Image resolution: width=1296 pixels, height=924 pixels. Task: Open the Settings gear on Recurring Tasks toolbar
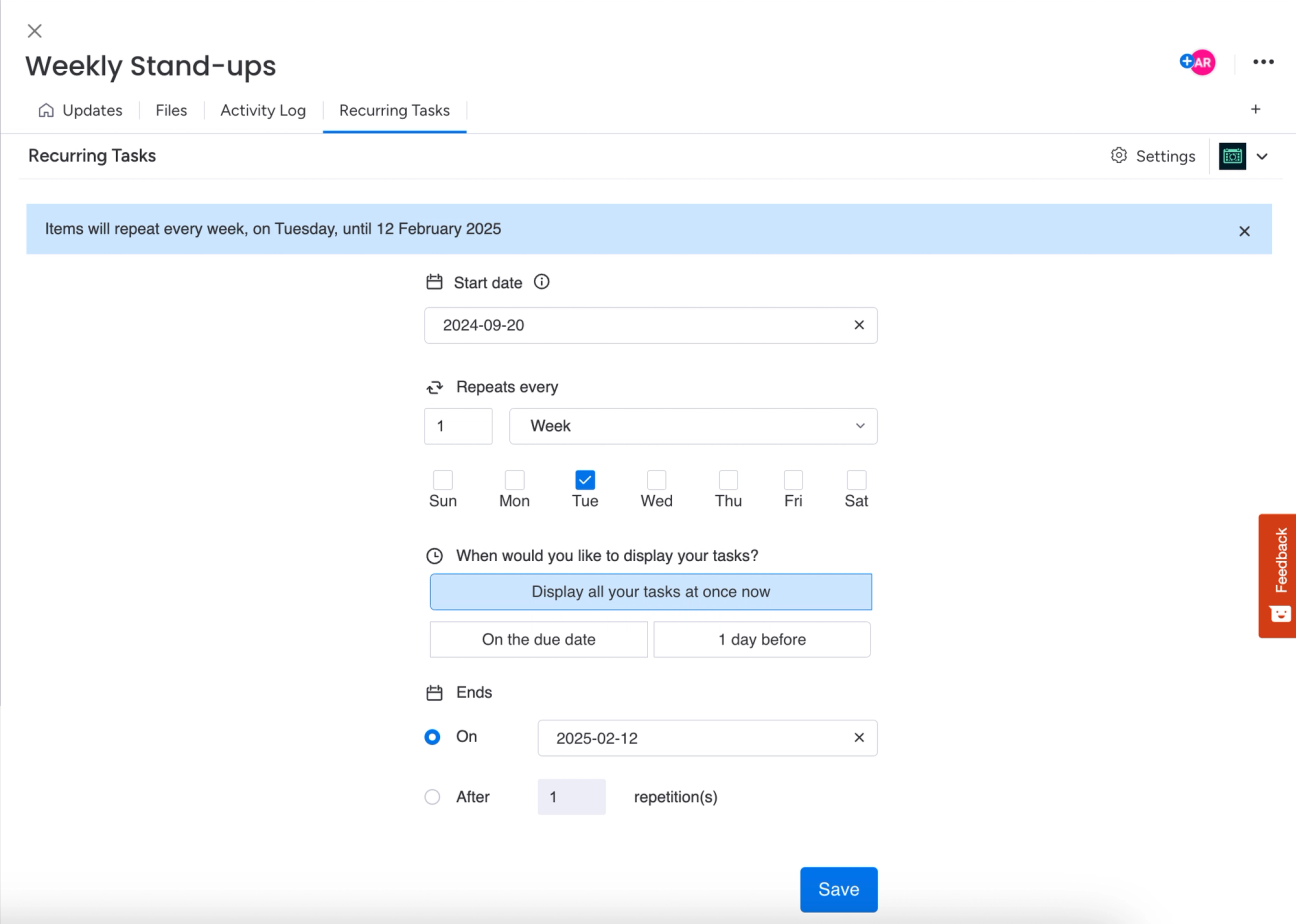[x=1118, y=156]
